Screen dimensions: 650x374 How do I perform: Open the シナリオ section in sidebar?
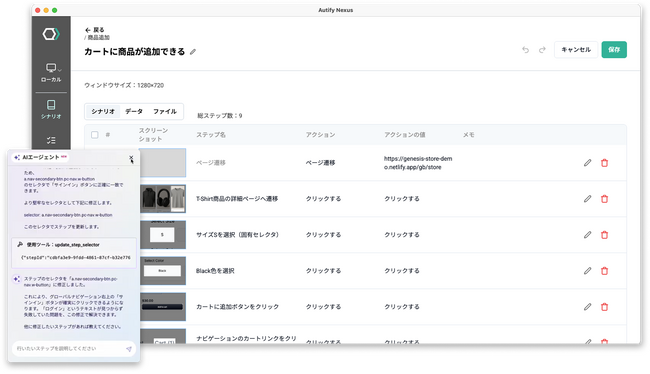51,109
